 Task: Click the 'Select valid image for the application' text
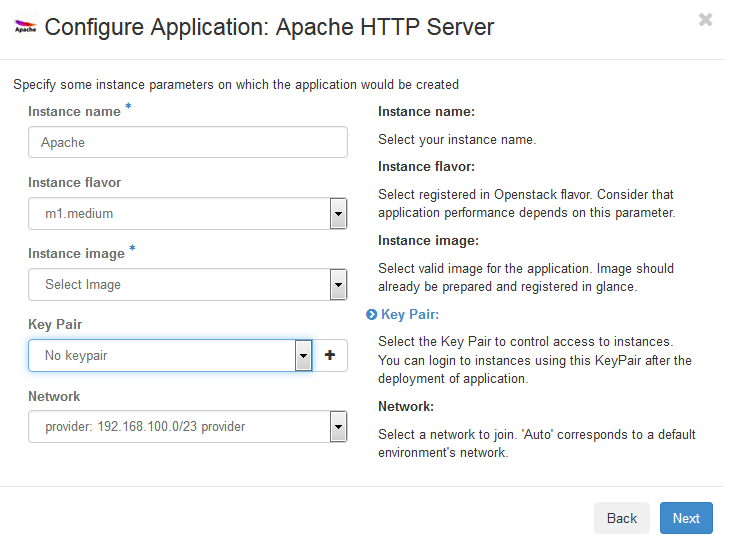pos(526,277)
